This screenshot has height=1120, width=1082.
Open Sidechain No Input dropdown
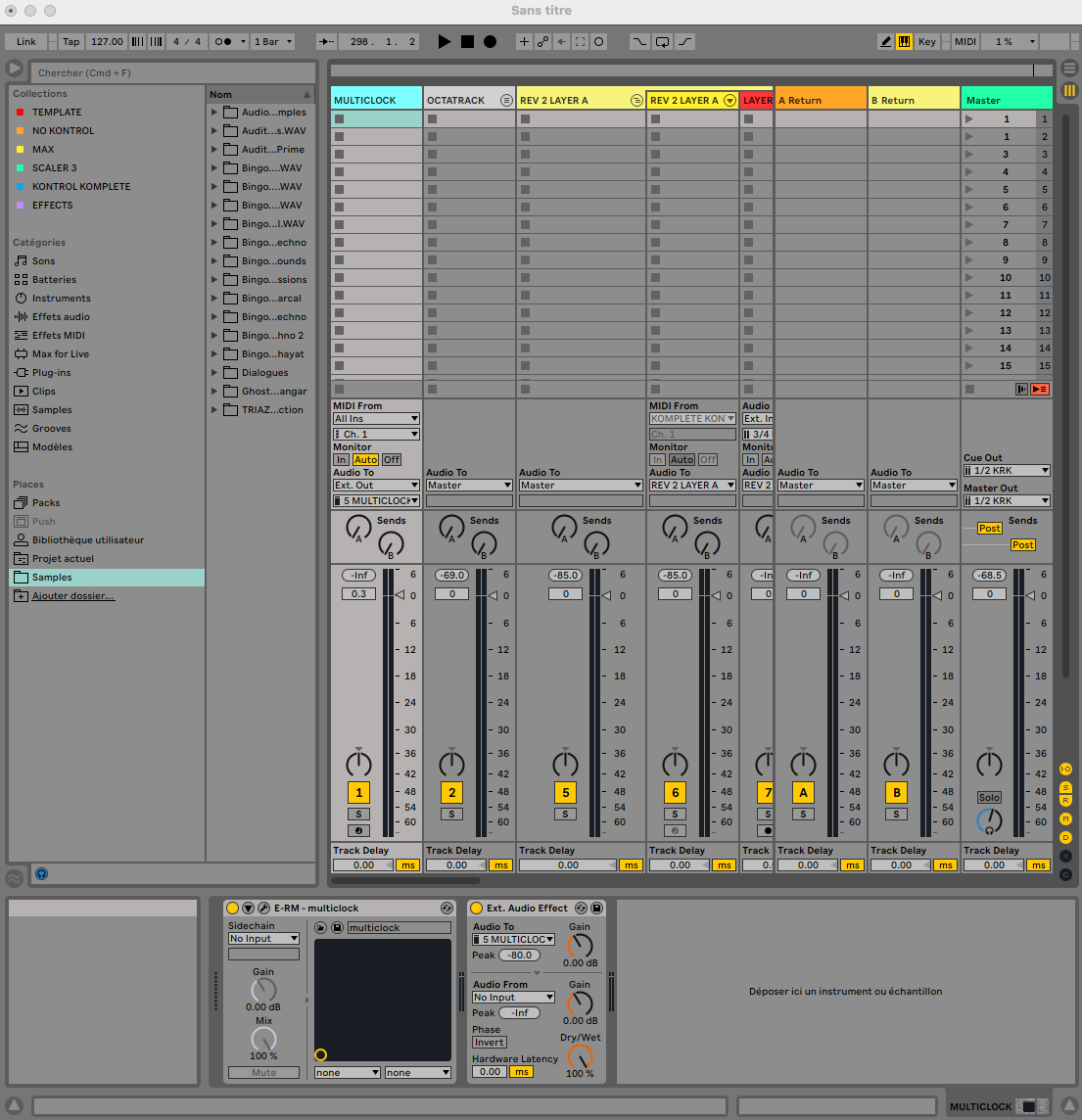coord(263,939)
